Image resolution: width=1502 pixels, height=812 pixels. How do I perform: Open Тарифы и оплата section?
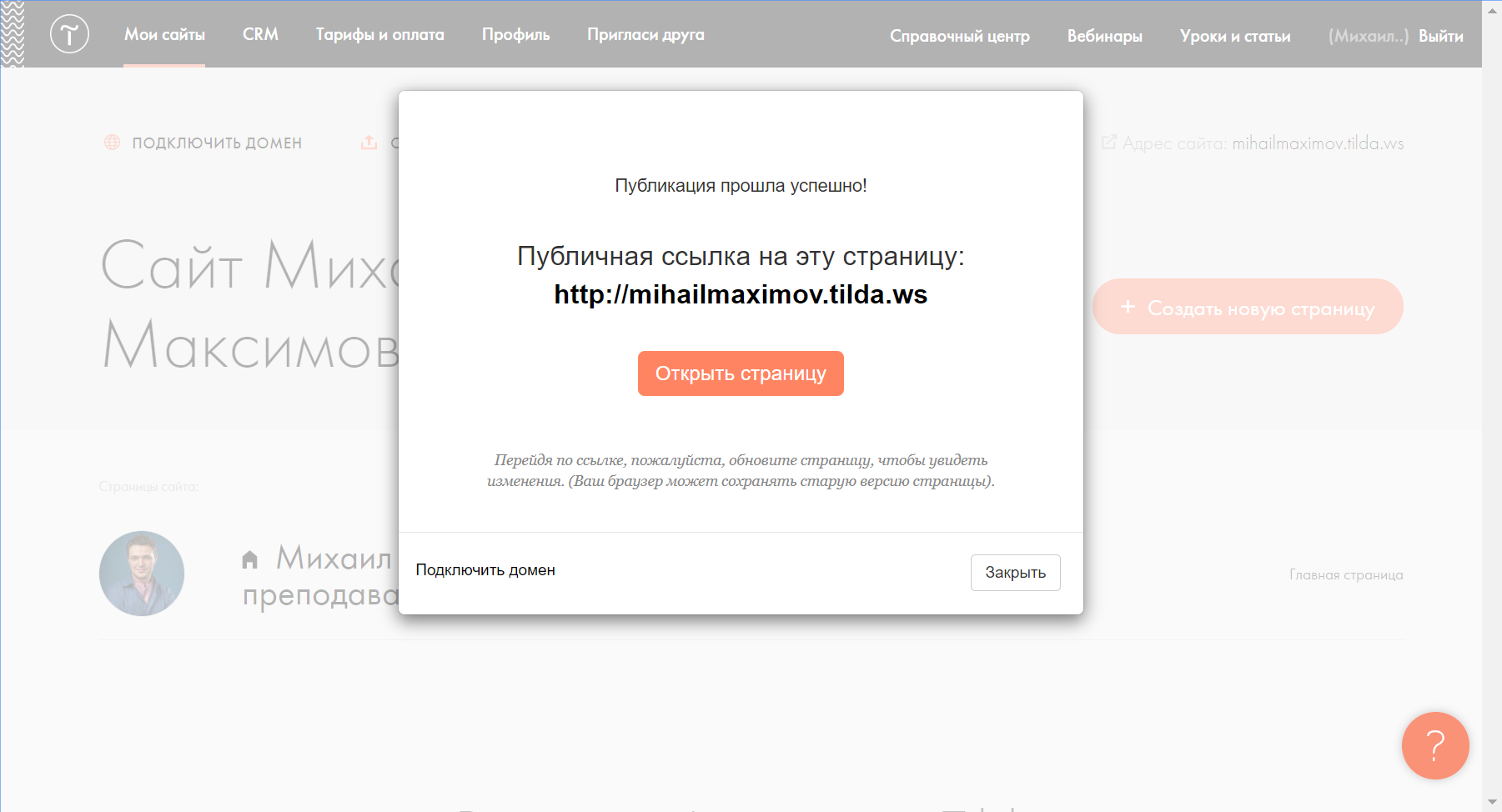(379, 35)
